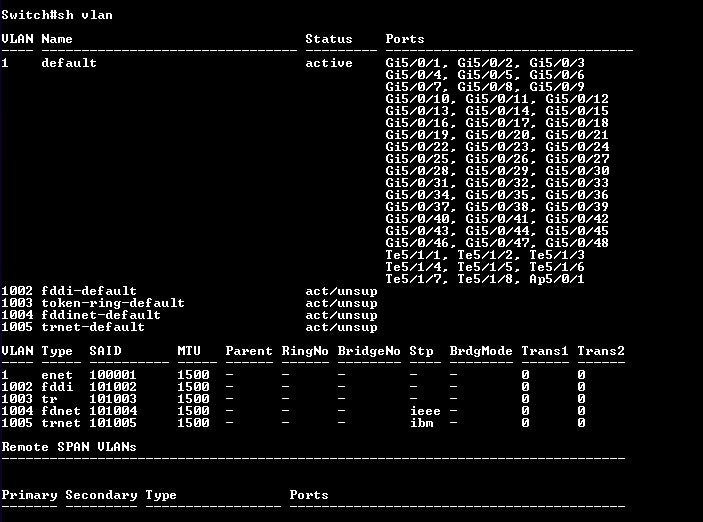Select Stp value 'ibm'
The width and height of the screenshot is (703, 522).
tap(421, 423)
